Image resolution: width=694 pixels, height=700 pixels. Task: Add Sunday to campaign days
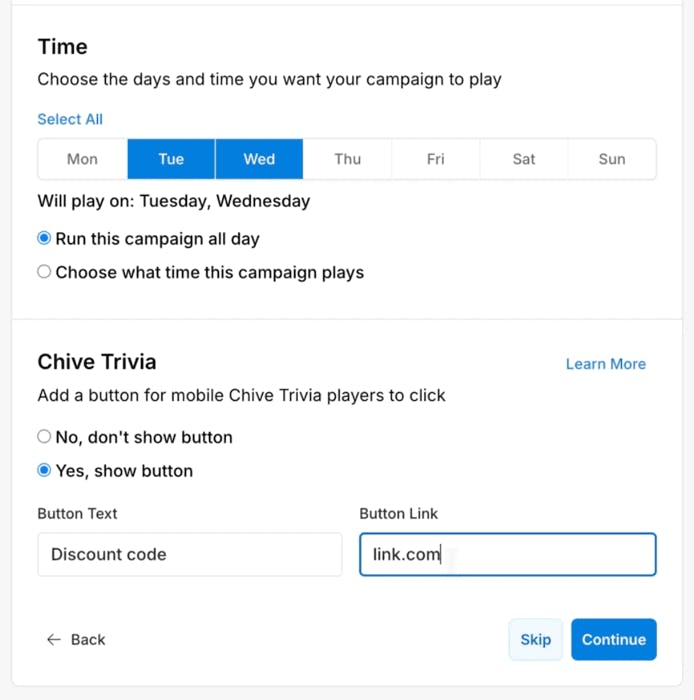click(611, 159)
